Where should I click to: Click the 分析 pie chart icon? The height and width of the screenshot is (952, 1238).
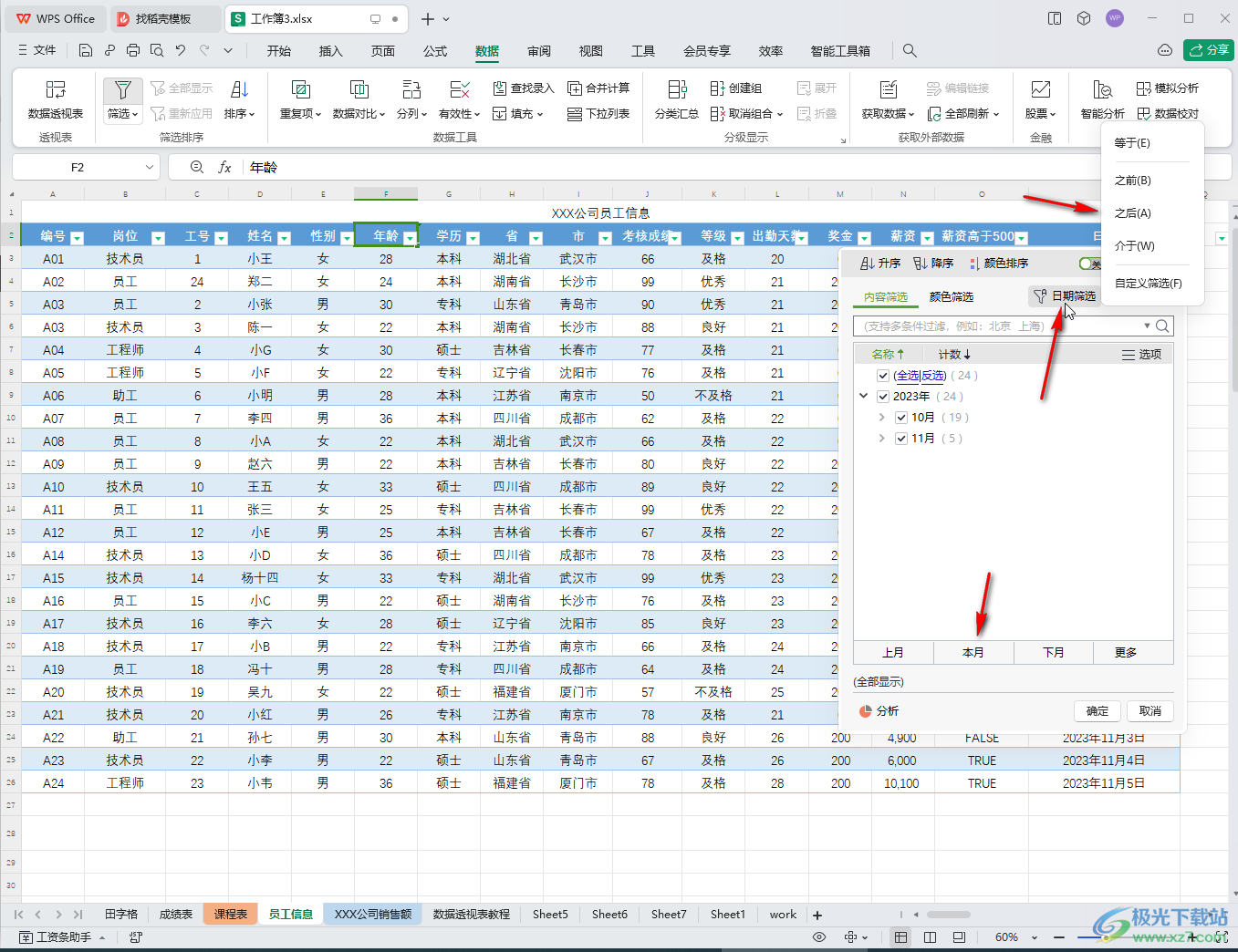(866, 711)
